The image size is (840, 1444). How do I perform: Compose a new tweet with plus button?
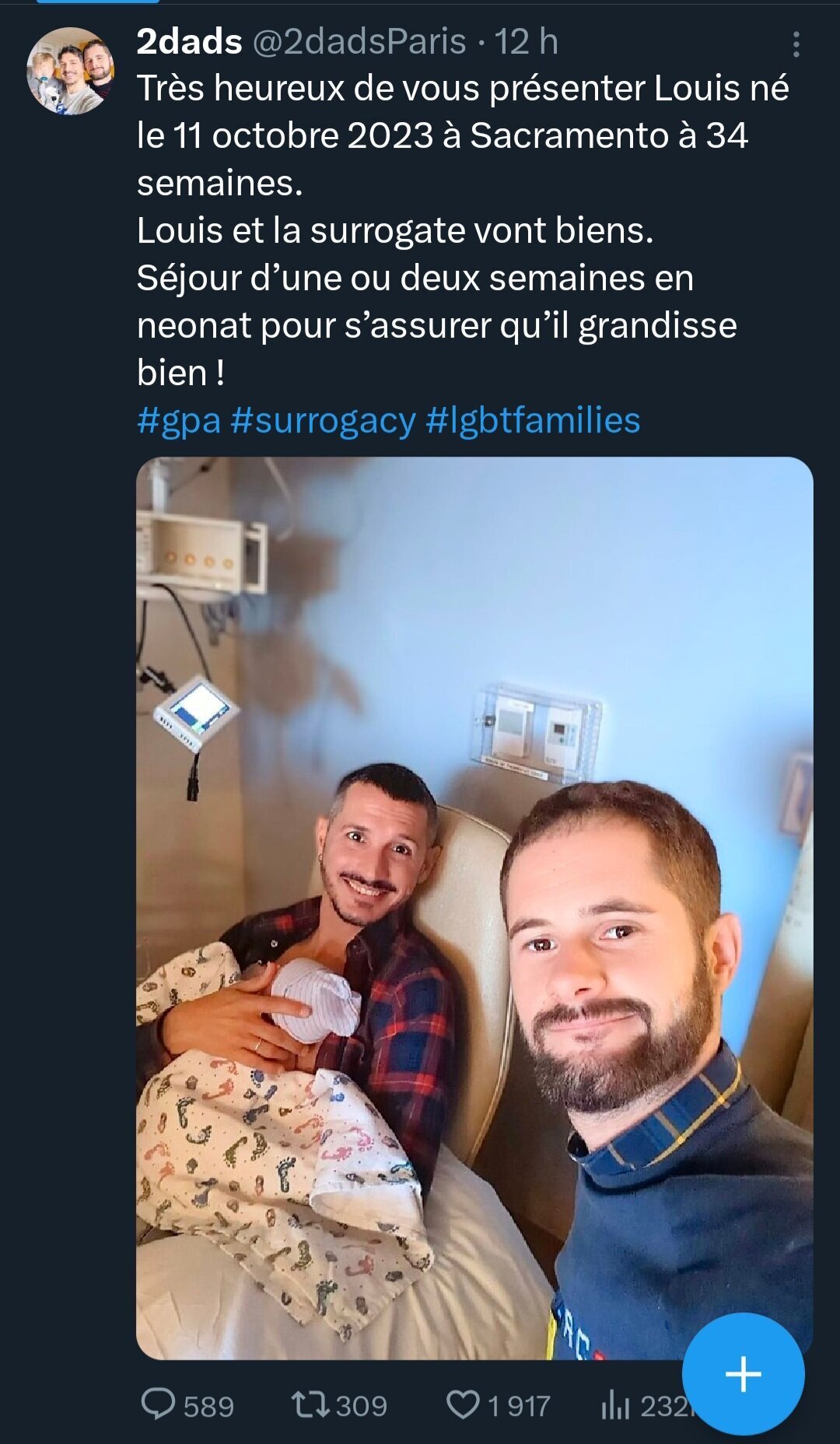pyautogui.click(x=744, y=1374)
